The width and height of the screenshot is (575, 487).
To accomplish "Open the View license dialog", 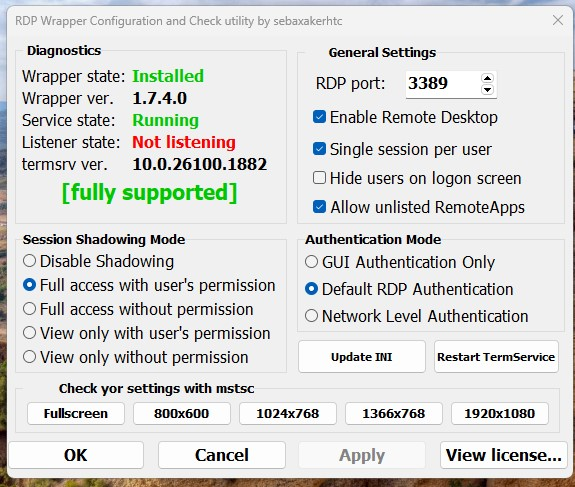I will pos(503,455).
